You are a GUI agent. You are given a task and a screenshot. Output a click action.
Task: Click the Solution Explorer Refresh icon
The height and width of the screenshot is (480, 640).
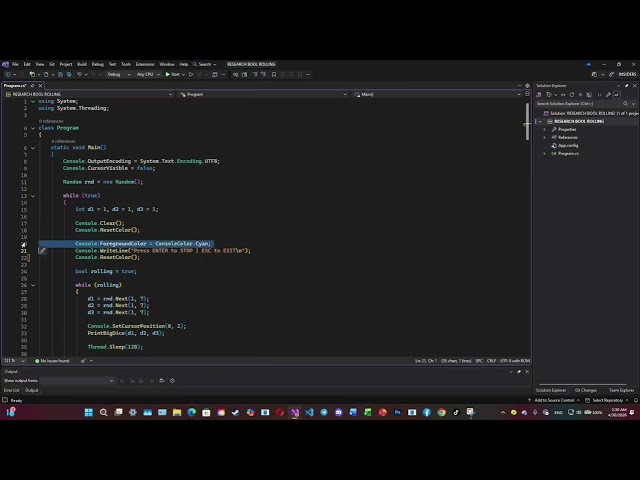572,95
